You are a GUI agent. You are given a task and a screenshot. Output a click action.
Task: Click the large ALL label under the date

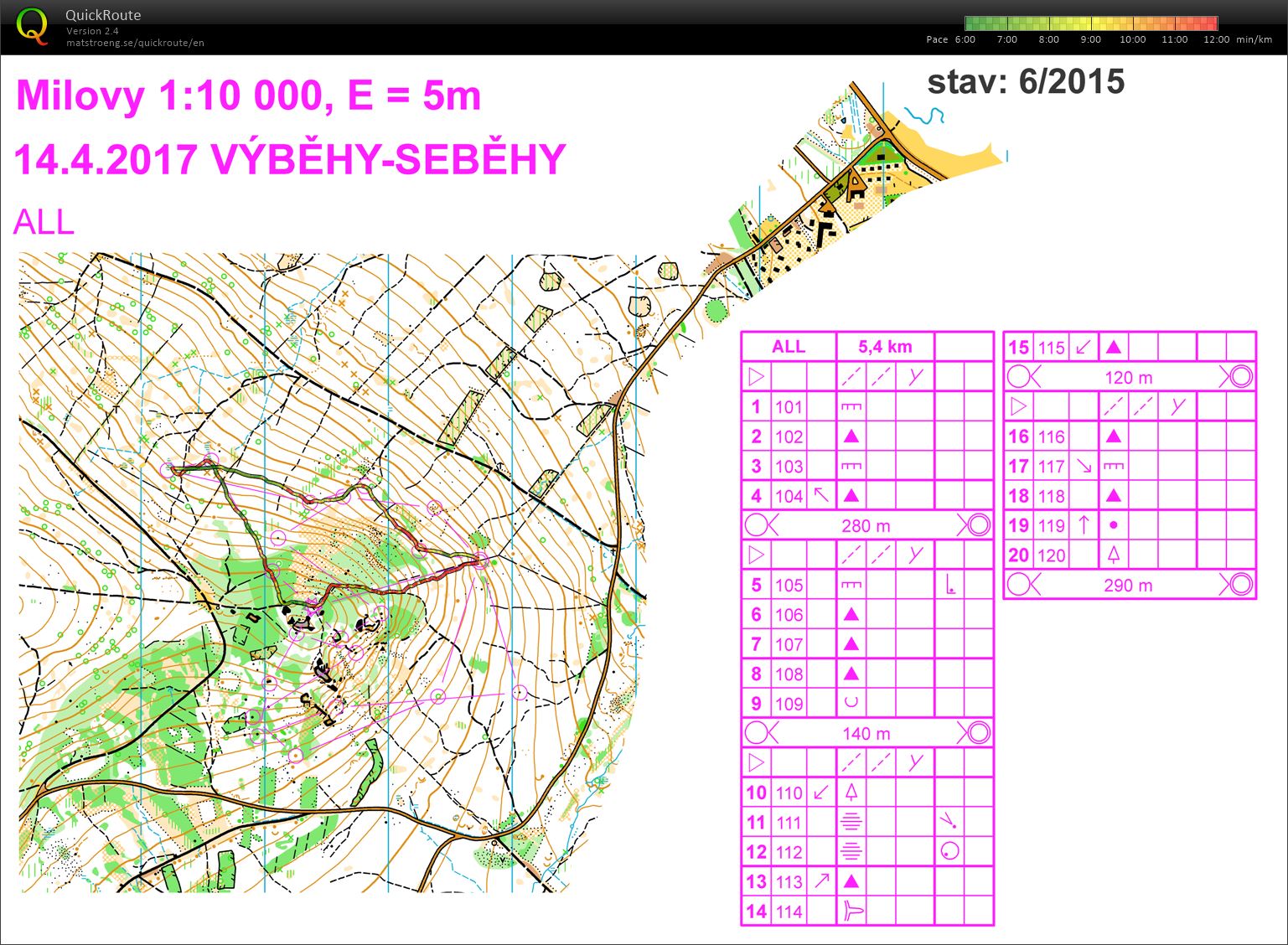pos(44,222)
